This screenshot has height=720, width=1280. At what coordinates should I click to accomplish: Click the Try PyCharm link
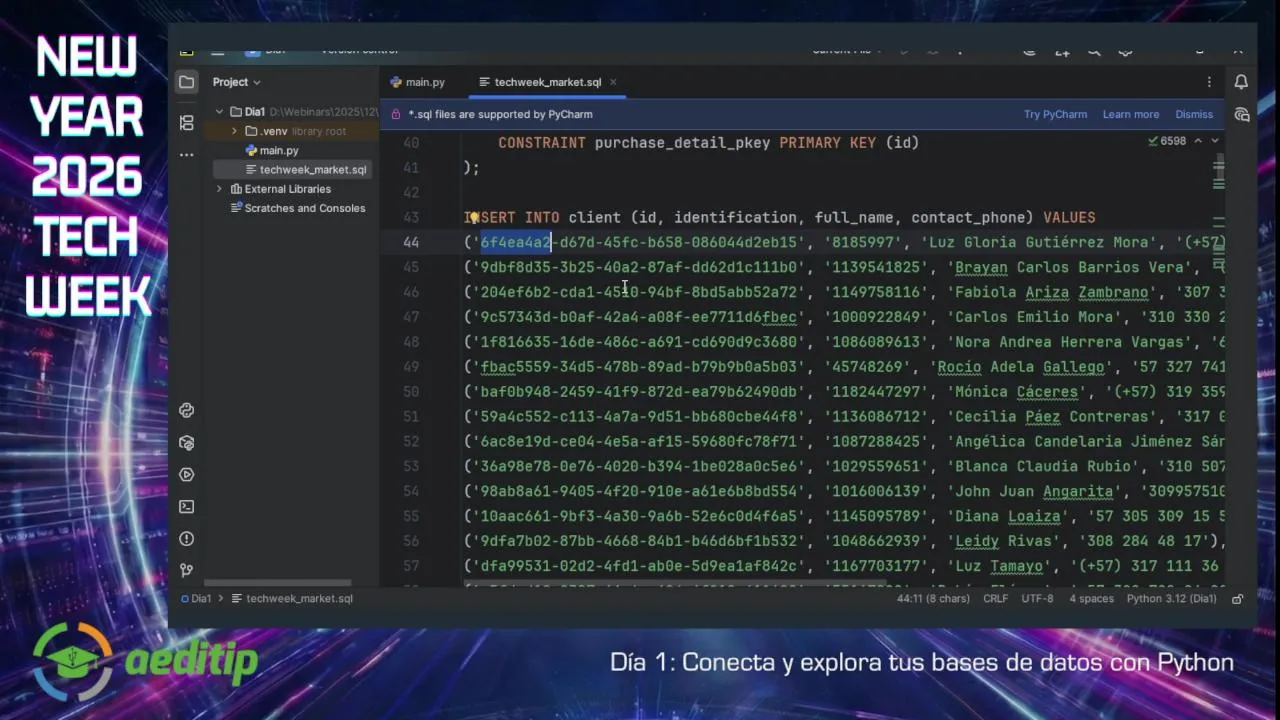(x=1055, y=114)
